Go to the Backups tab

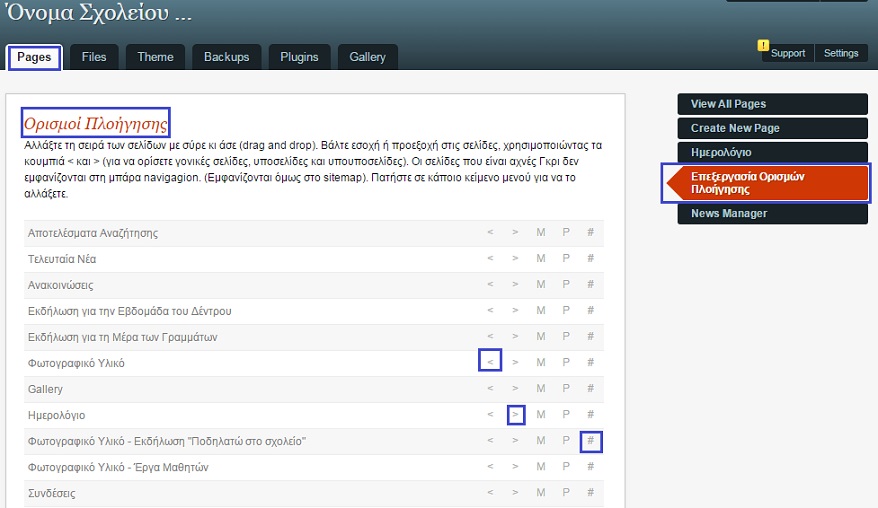click(x=227, y=57)
